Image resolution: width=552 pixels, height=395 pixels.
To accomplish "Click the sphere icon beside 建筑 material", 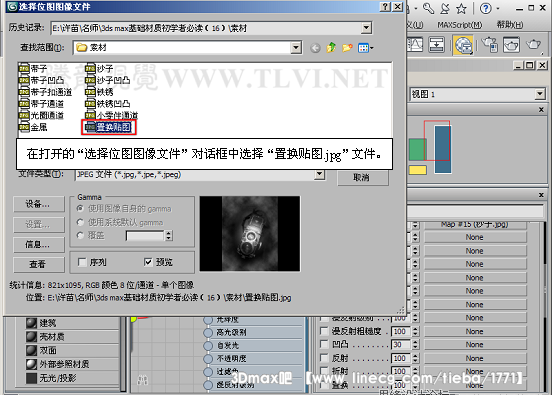I will tap(31, 323).
